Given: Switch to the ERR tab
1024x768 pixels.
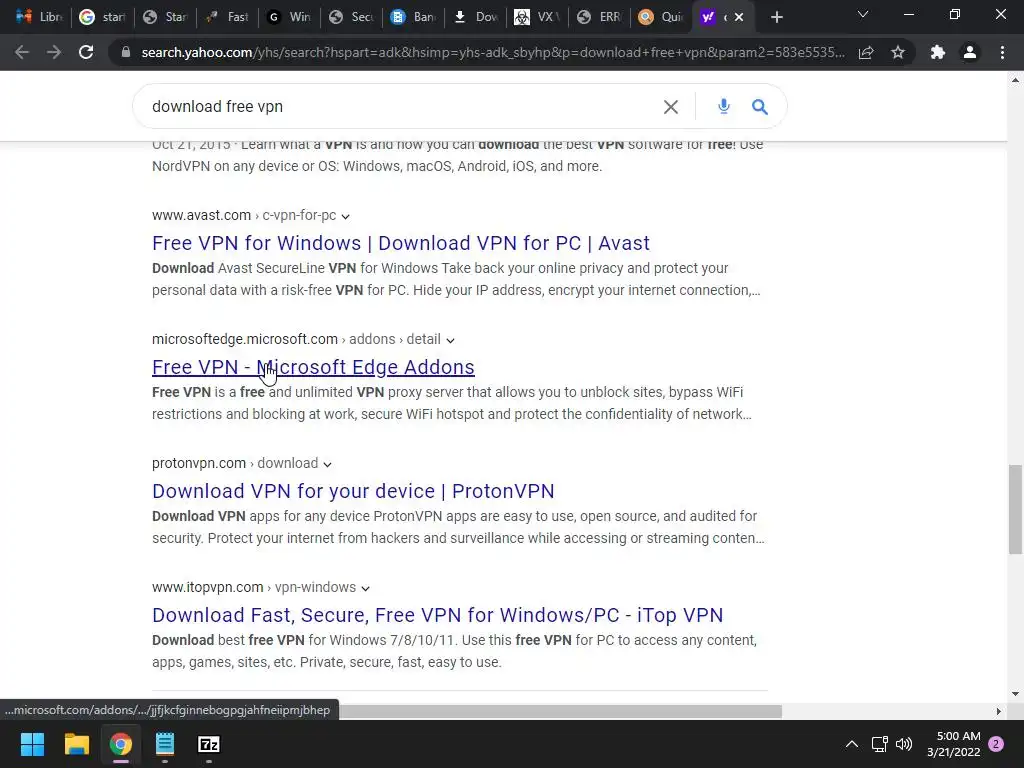Looking at the screenshot, I should click(600, 17).
